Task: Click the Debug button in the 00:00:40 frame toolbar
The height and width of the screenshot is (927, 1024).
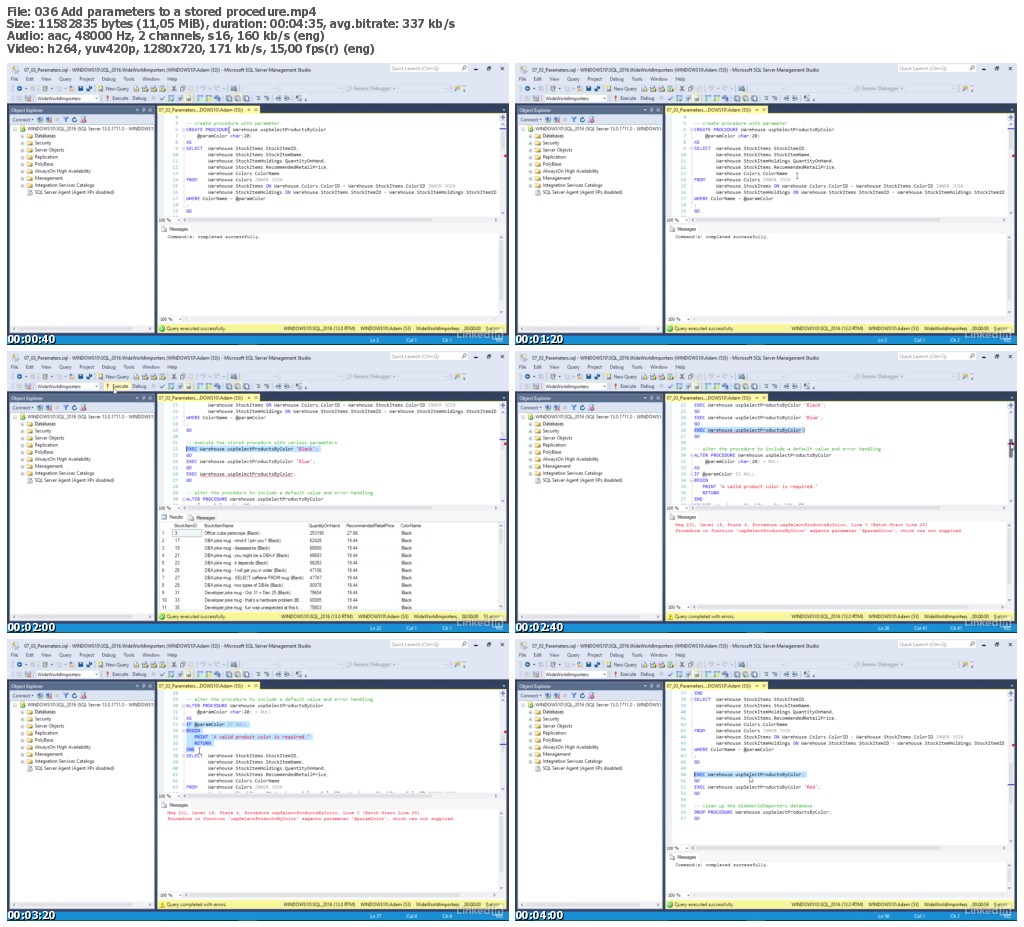Action: pos(139,98)
